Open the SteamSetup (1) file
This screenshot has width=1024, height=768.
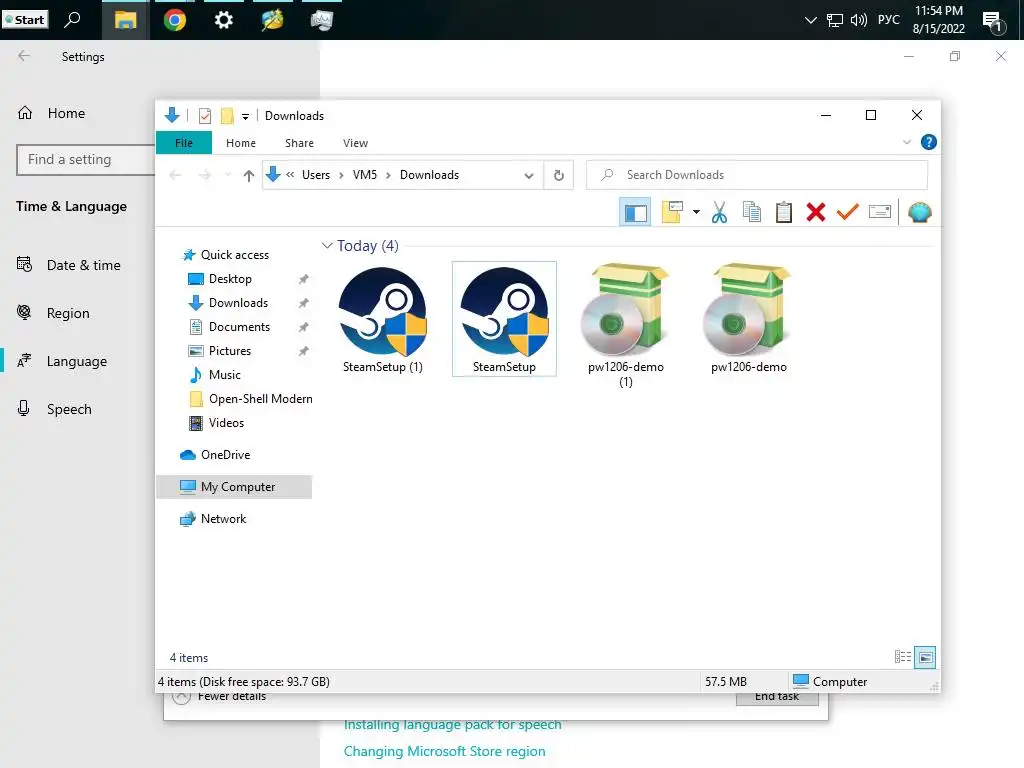383,319
